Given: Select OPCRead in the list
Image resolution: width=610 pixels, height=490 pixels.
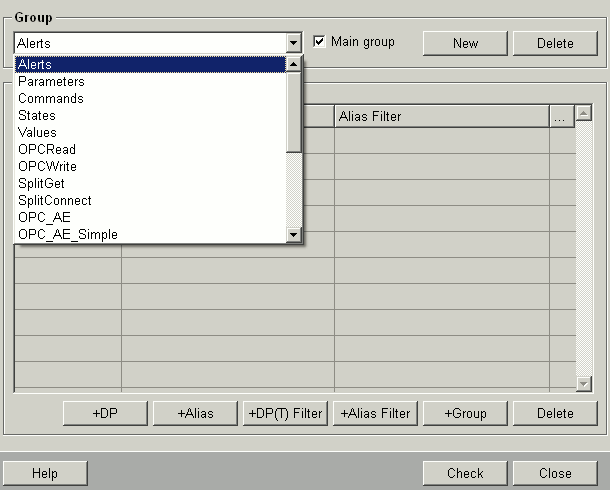Looking at the screenshot, I should (47, 150).
